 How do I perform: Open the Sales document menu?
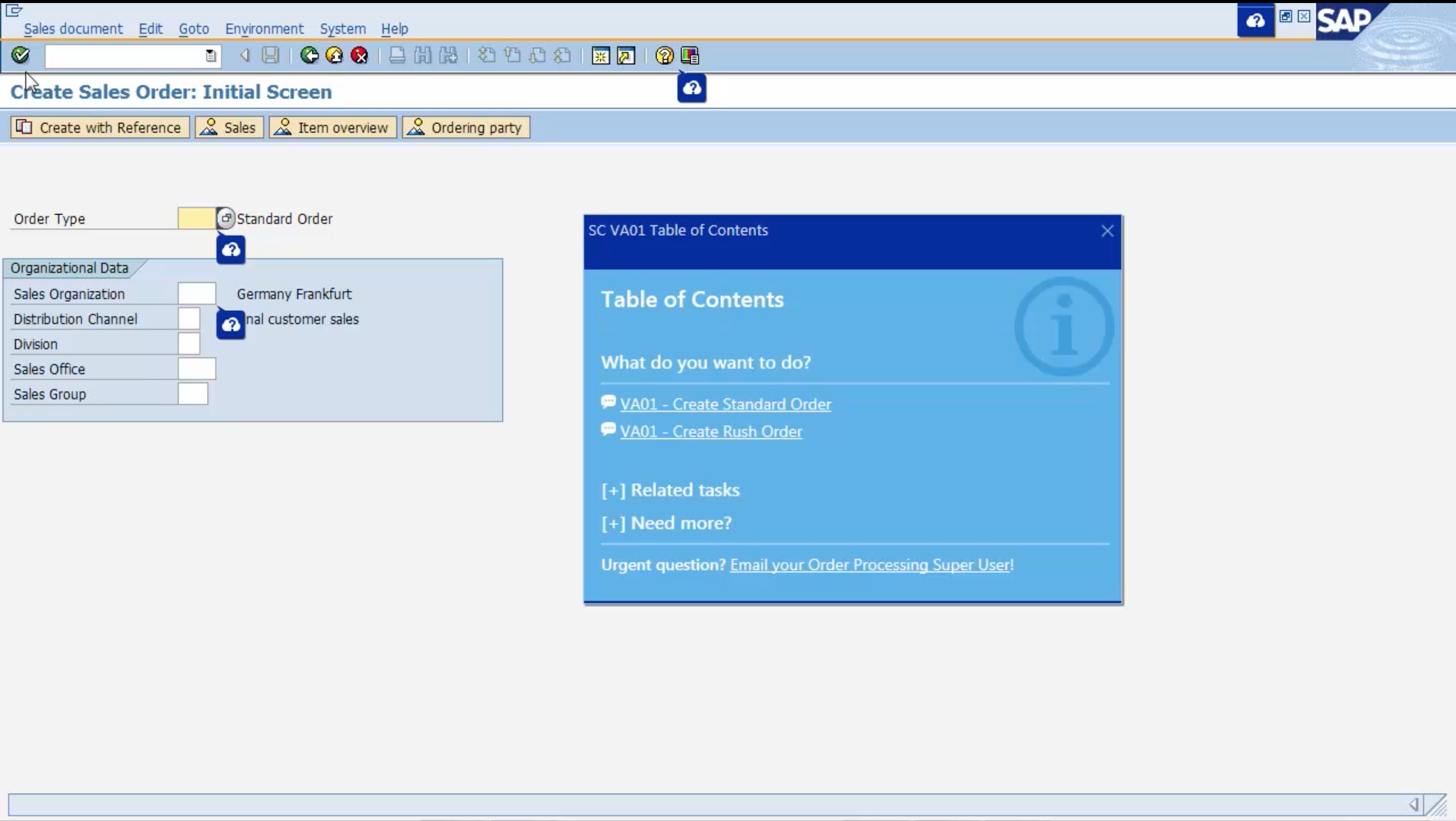pos(73,29)
